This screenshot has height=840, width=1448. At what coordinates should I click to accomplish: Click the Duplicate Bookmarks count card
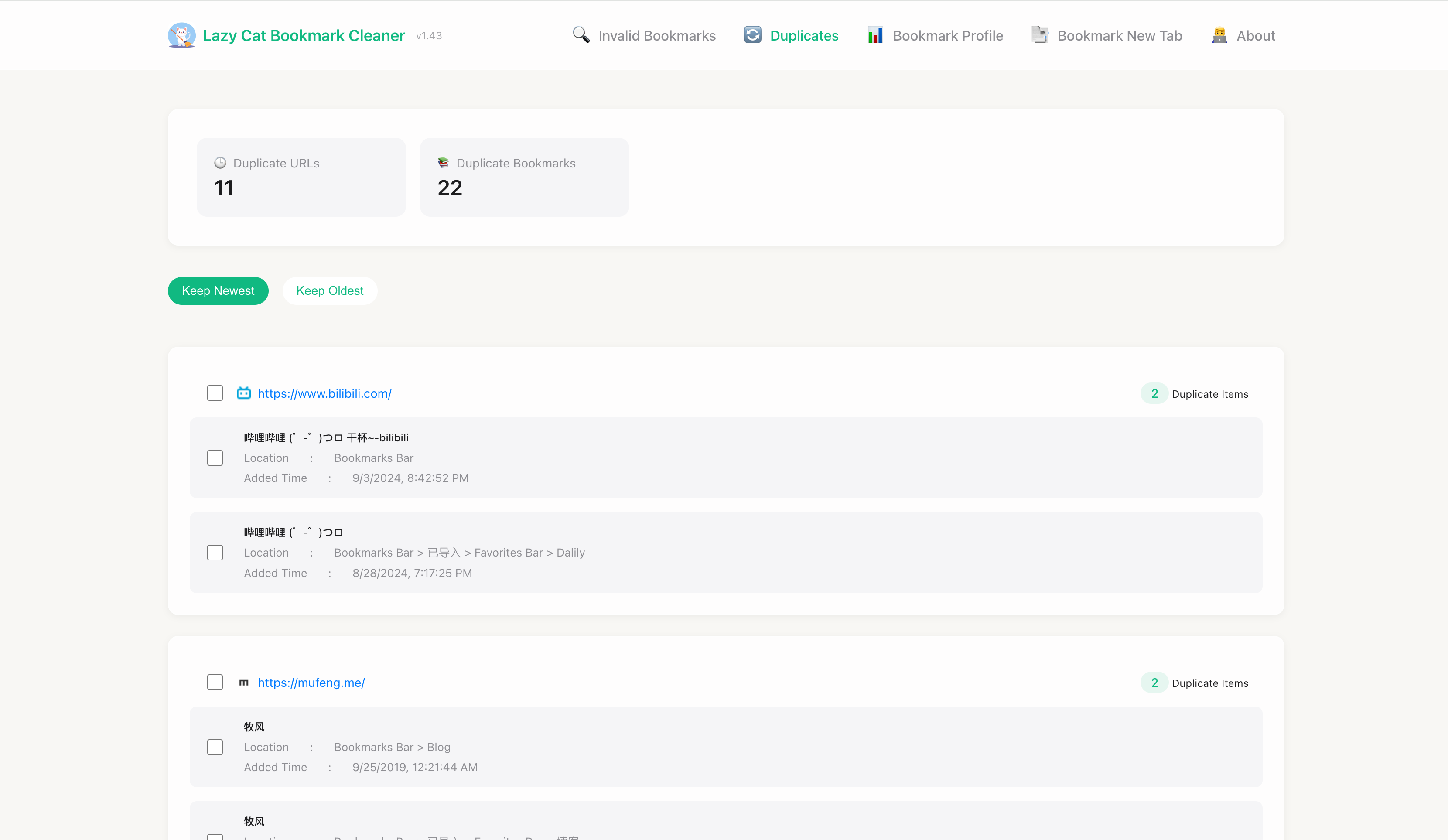click(x=524, y=177)
